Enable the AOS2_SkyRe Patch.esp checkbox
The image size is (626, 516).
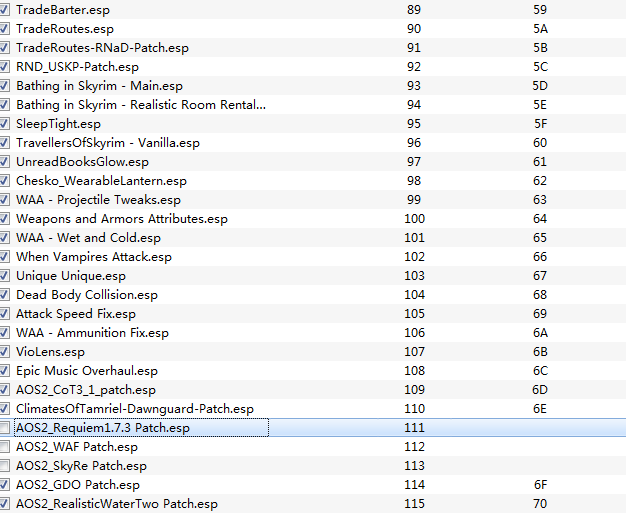[4, 466]
